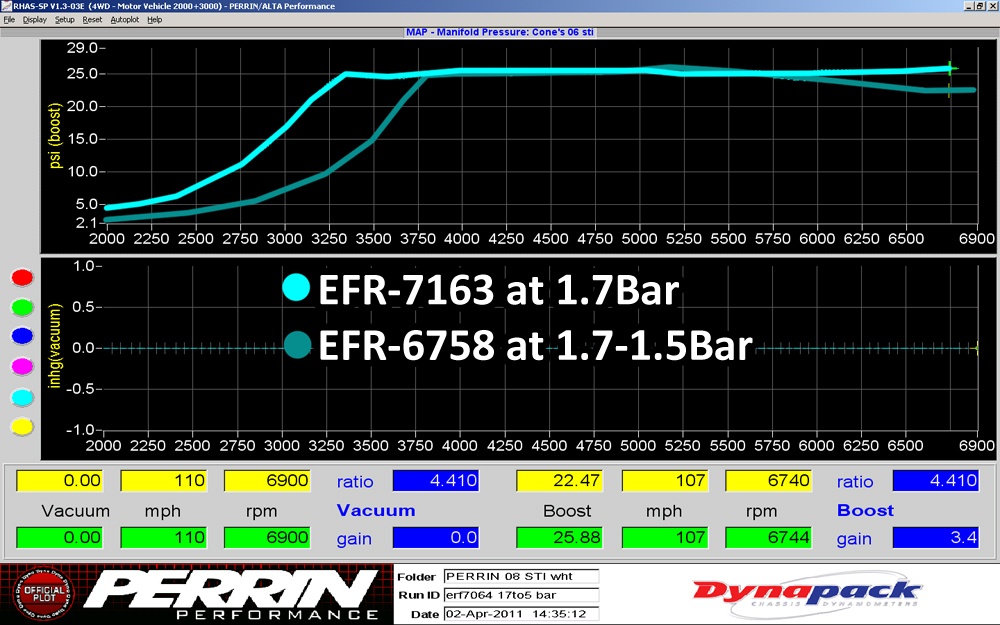
Task: Open the Display menu
Action: coord(34,20)
